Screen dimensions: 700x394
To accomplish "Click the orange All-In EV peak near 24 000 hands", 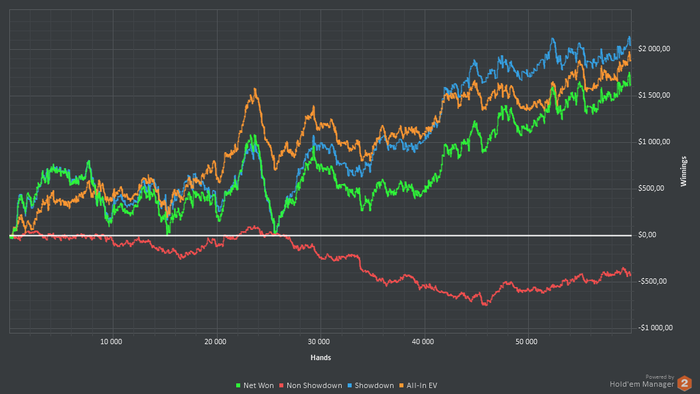I will point(255,90).
